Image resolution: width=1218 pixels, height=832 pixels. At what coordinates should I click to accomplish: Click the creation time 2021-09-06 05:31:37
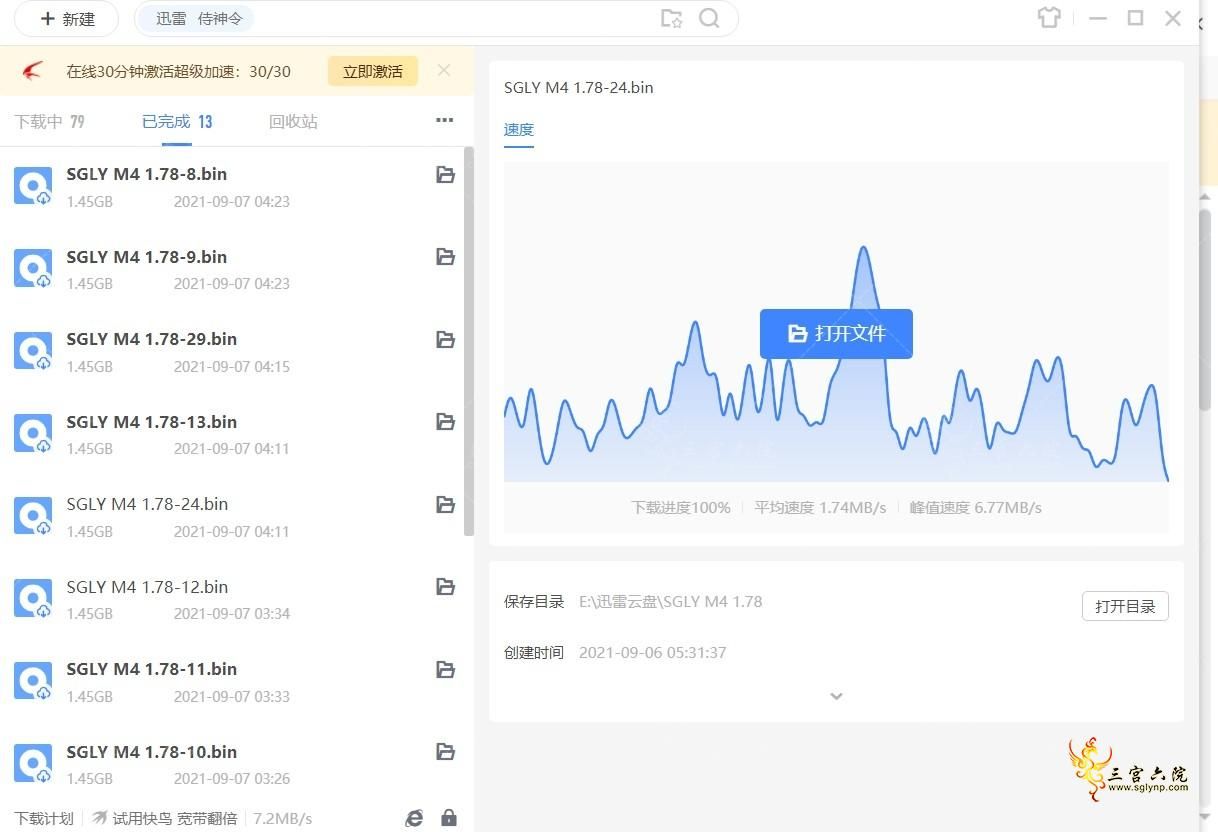[x=653, y=652]
